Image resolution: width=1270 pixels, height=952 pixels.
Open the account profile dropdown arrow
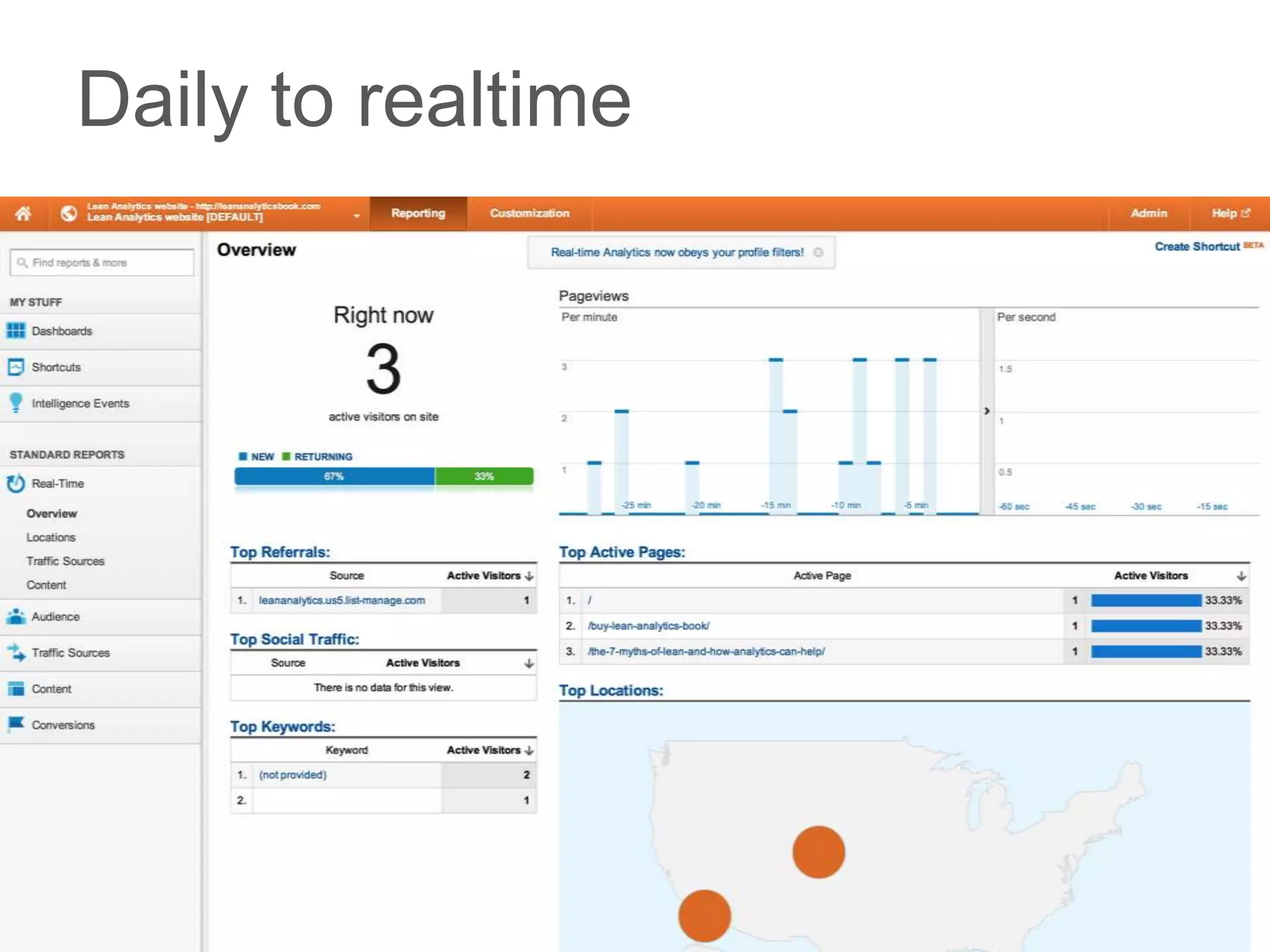pos(357,216)
